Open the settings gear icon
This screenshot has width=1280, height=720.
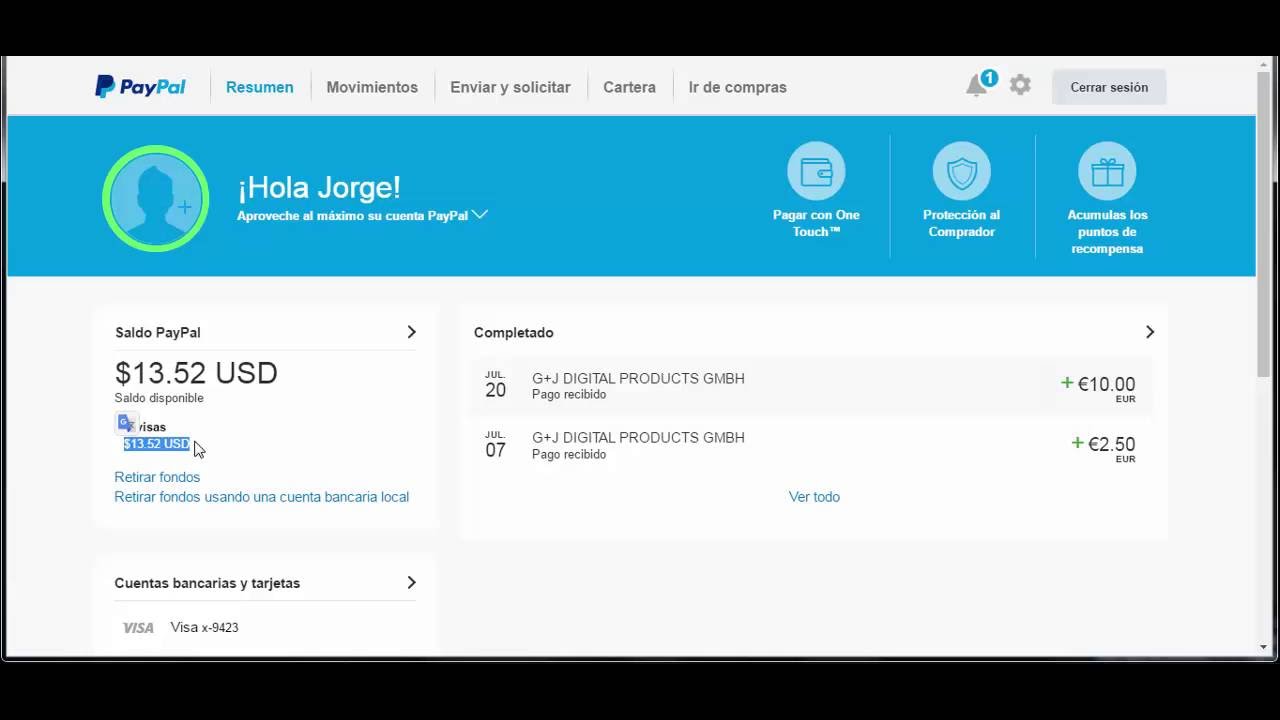[1020, 85]
